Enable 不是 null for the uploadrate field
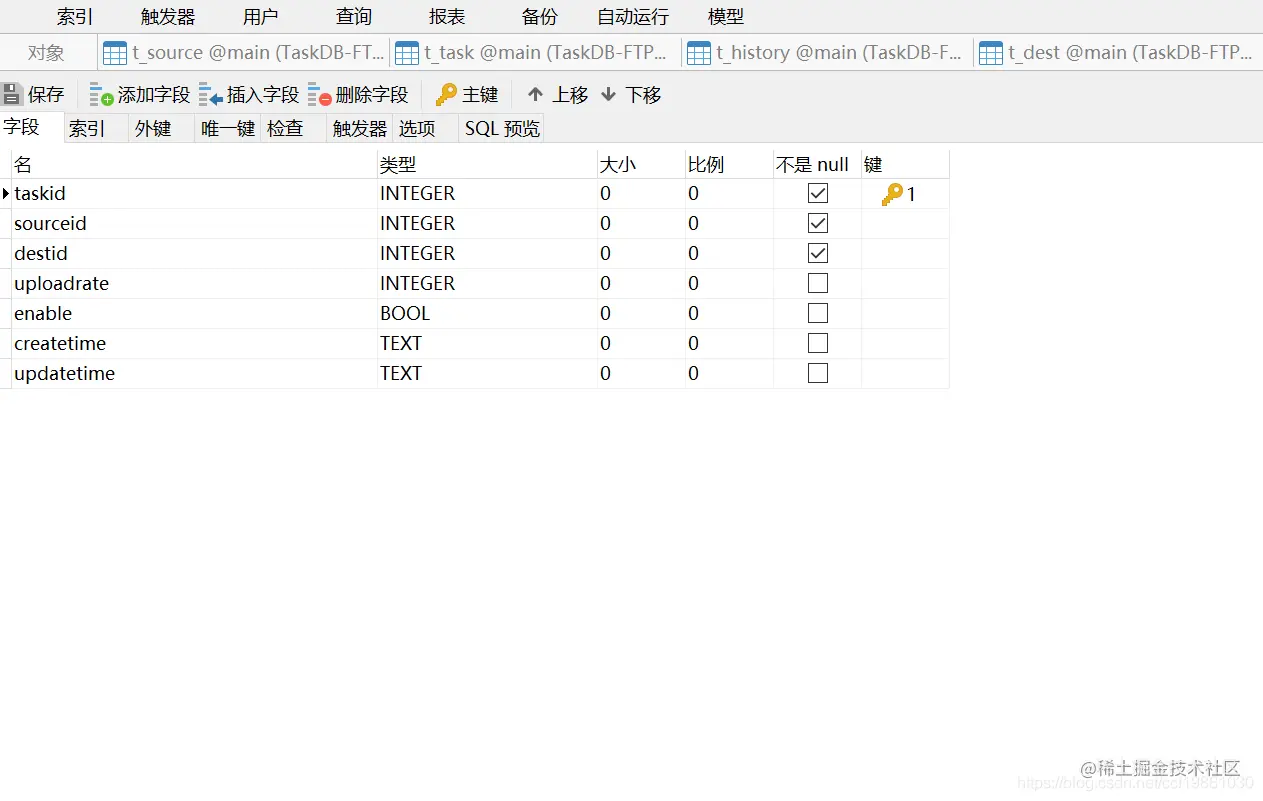Screen dimensions: 1263x801 click(x=817, y=283)
